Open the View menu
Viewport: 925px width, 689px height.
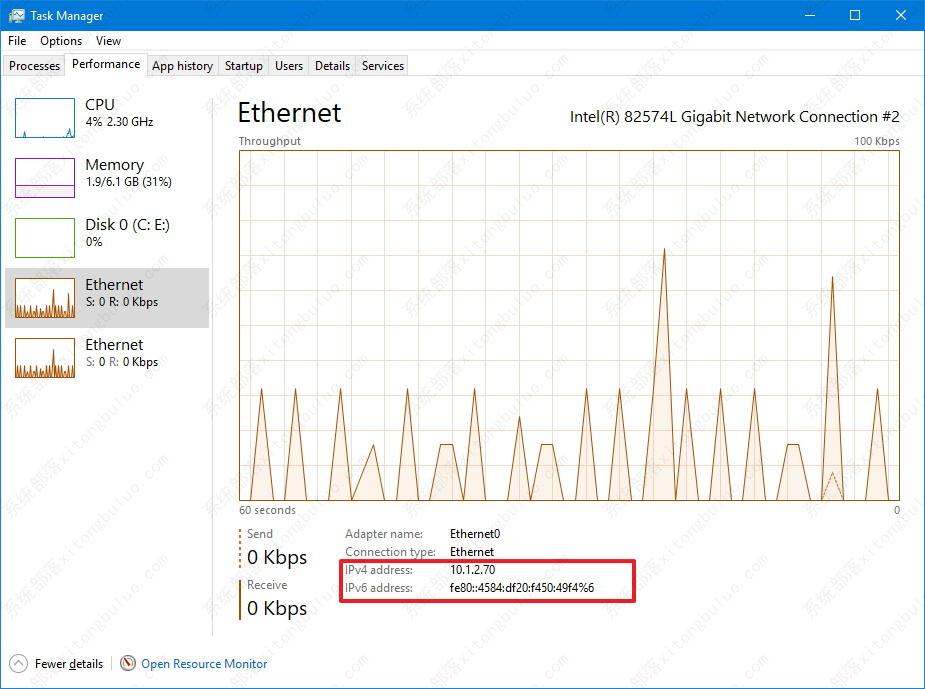[108, 41]
